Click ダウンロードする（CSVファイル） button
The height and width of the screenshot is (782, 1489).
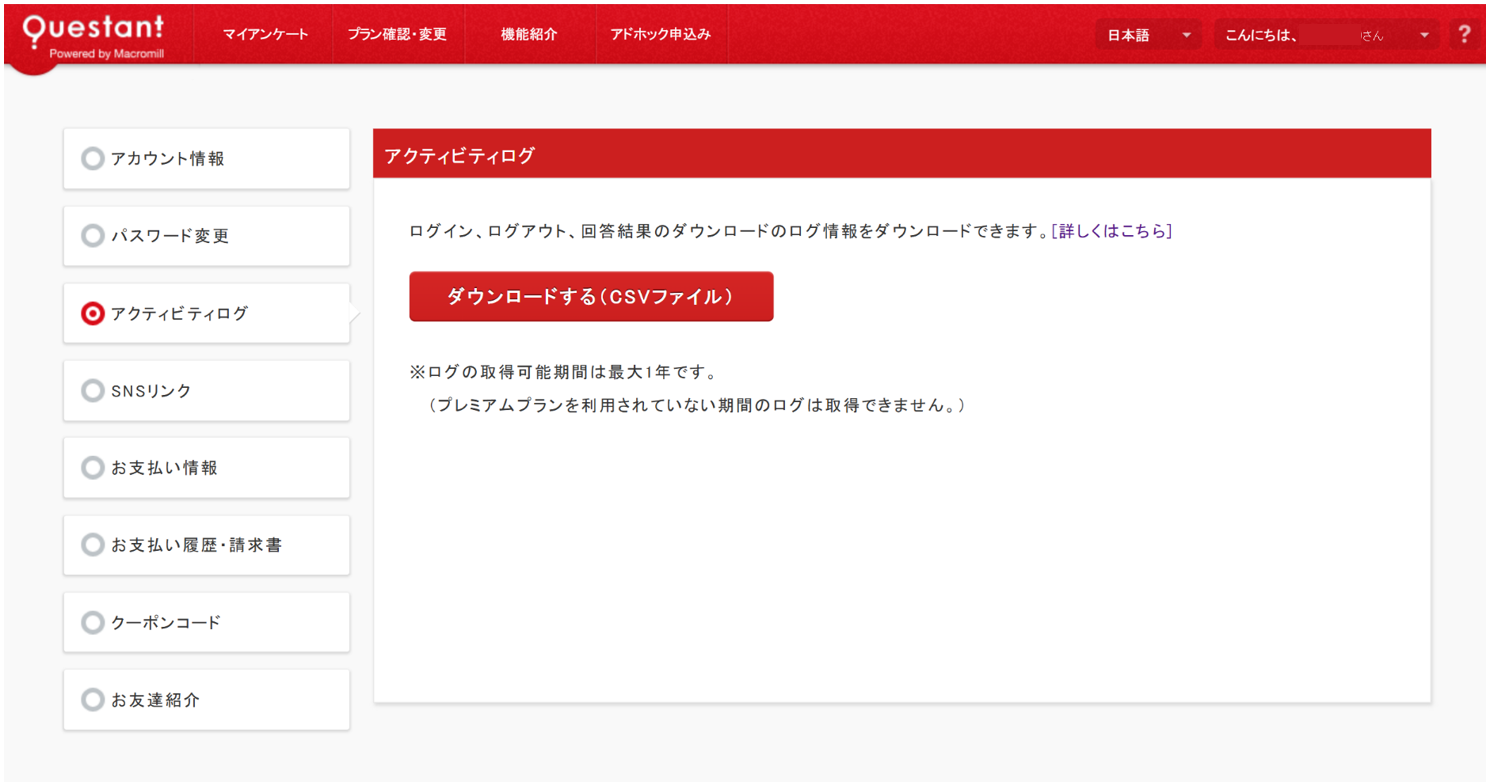tap(591, 297)
